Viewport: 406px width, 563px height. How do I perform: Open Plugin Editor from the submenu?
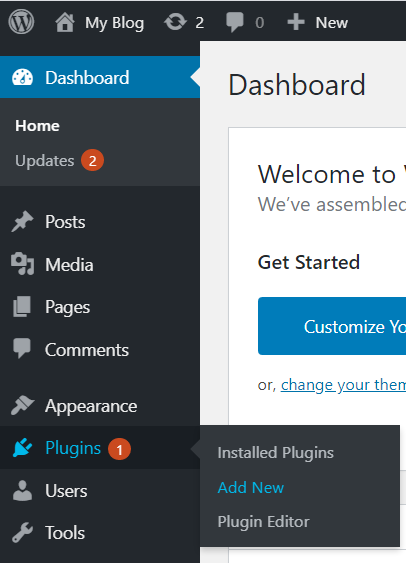263,522
